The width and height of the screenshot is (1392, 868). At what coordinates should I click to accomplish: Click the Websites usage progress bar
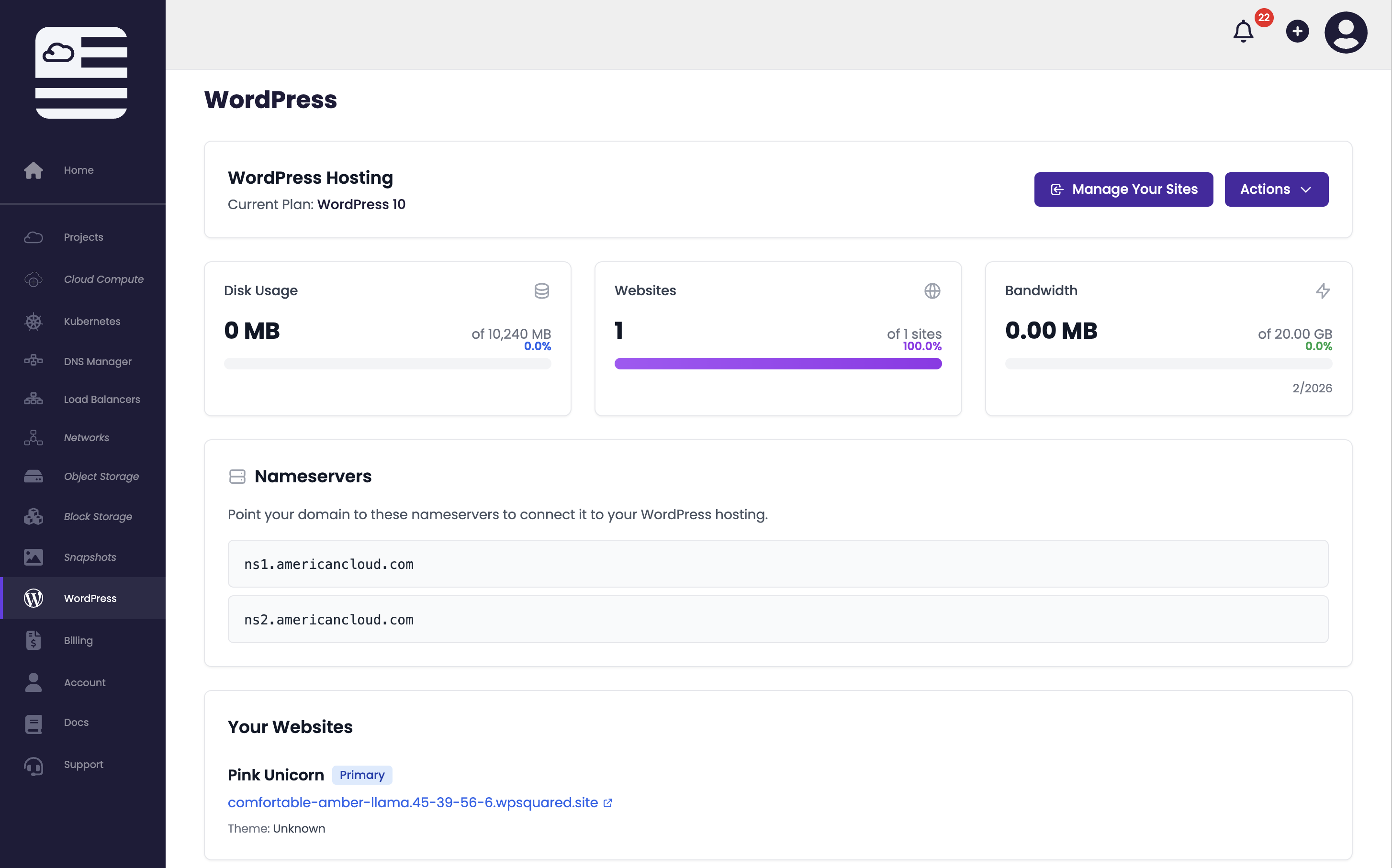click(x=777, y=364)
